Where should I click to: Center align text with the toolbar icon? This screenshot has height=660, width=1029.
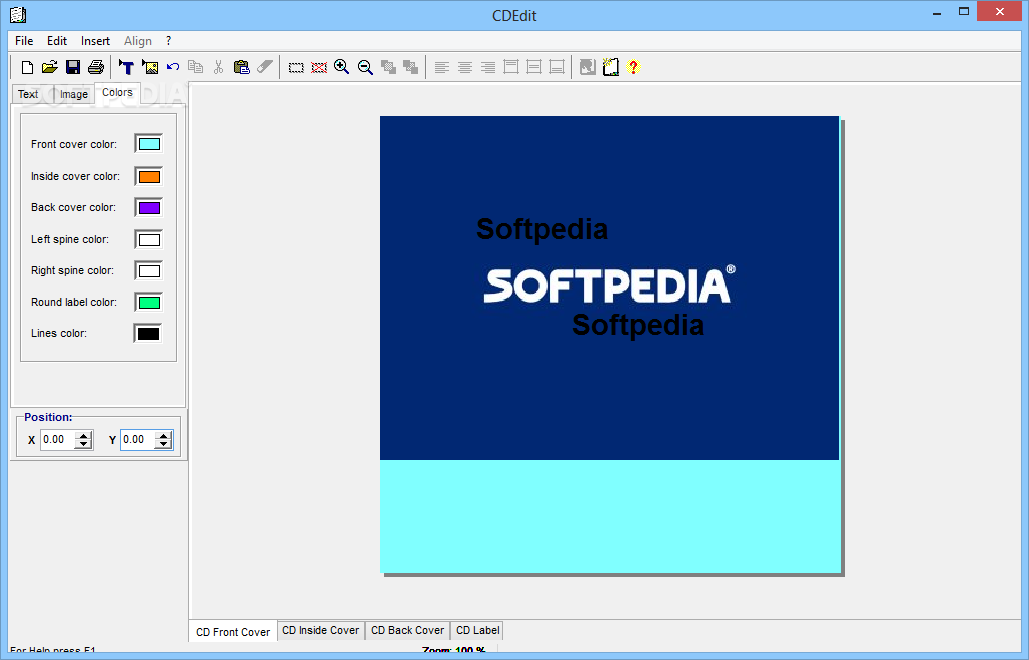[465, 67]
